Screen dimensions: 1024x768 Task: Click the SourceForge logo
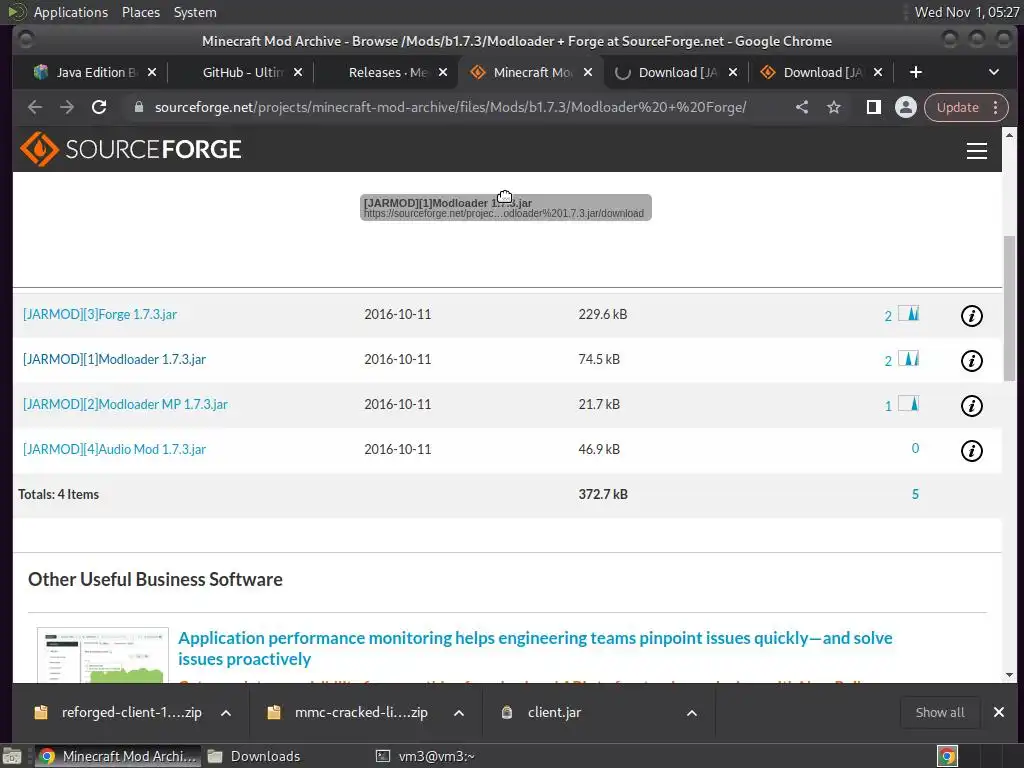click(x=131, y=150)
